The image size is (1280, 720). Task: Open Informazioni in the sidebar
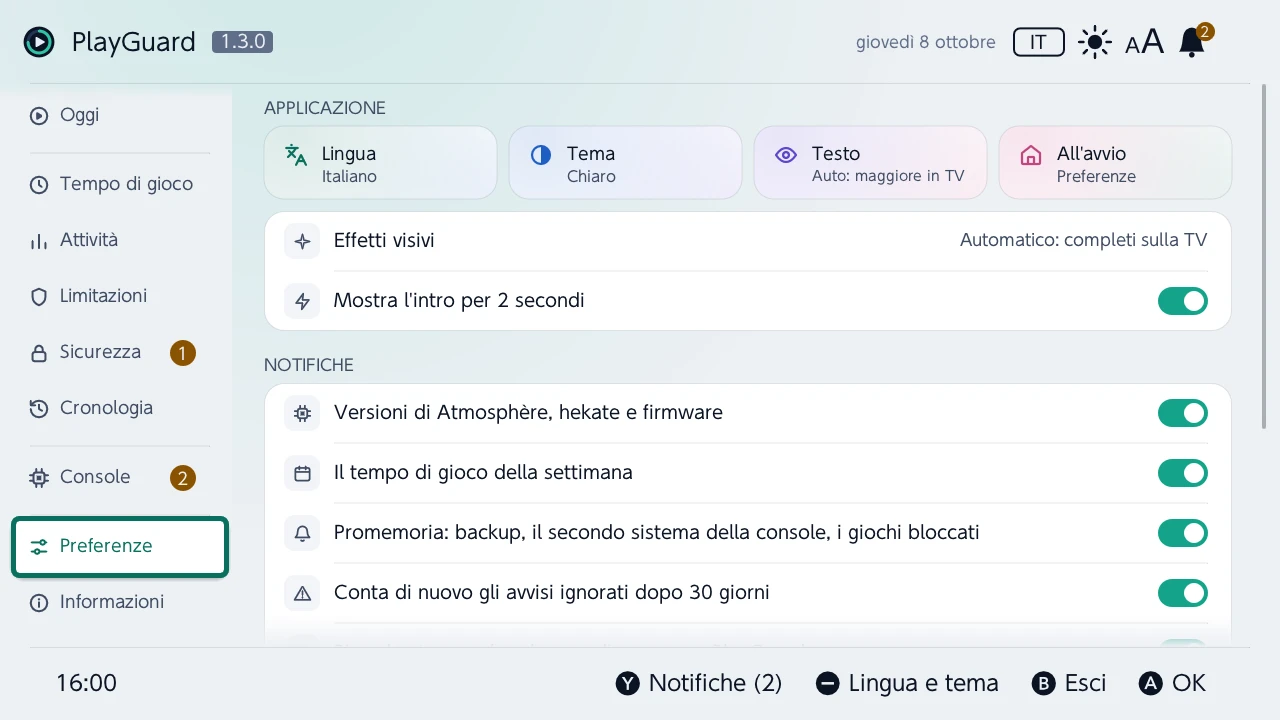pos(120,602)
